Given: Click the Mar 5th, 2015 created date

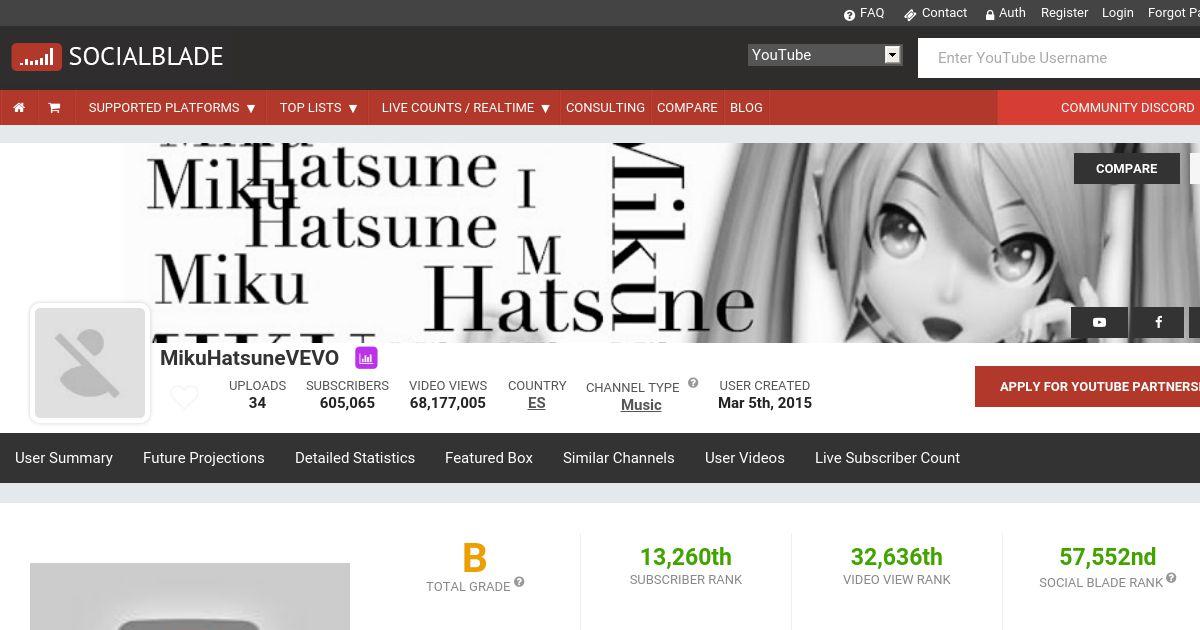Looking at the screenshot, I should pyautogui.click(x=765, y=403).
